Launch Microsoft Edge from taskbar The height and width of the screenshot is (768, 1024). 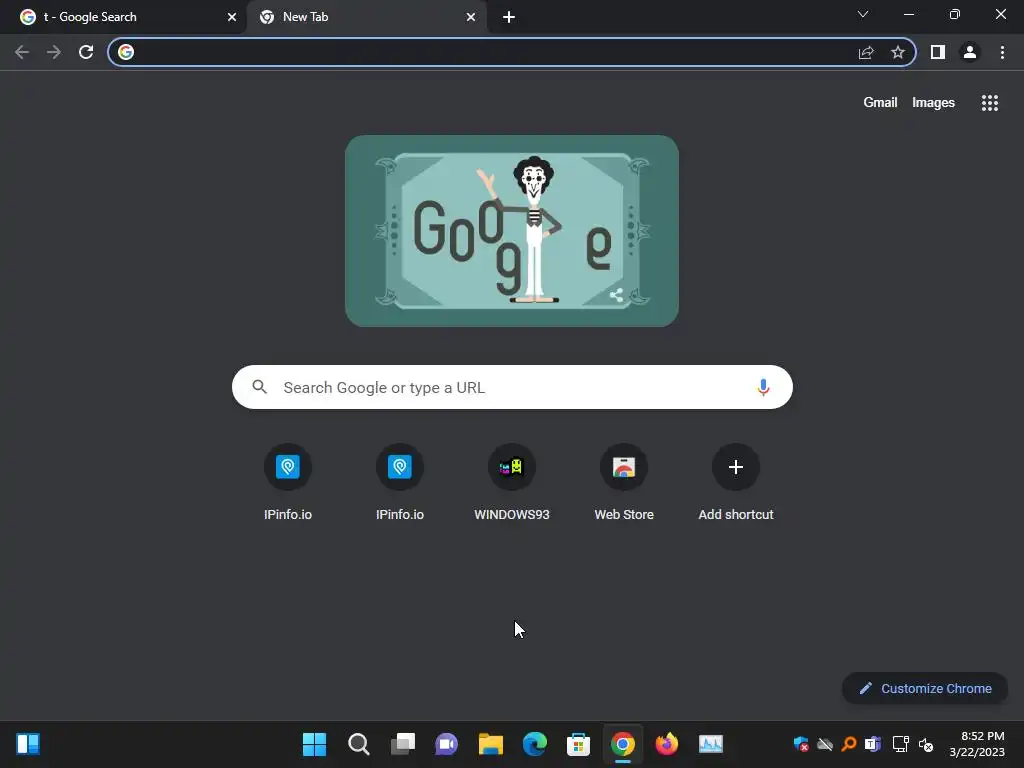[535, 744]
